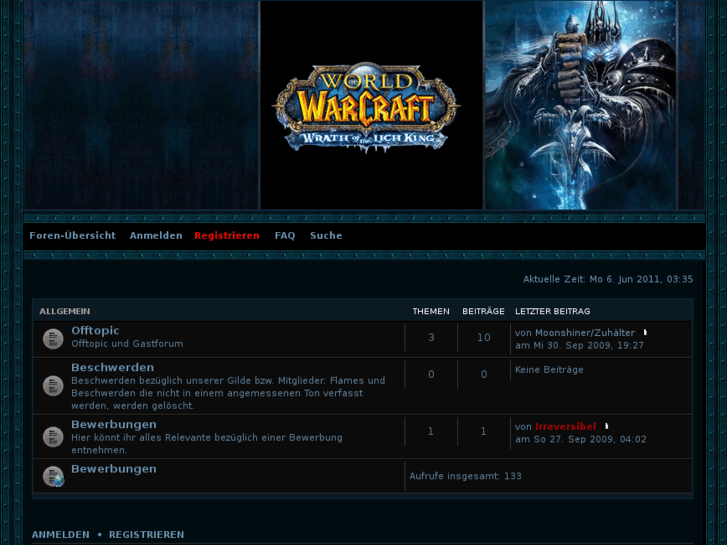
Task: Open Irreversibel's user profile
Action: point(566,426)
